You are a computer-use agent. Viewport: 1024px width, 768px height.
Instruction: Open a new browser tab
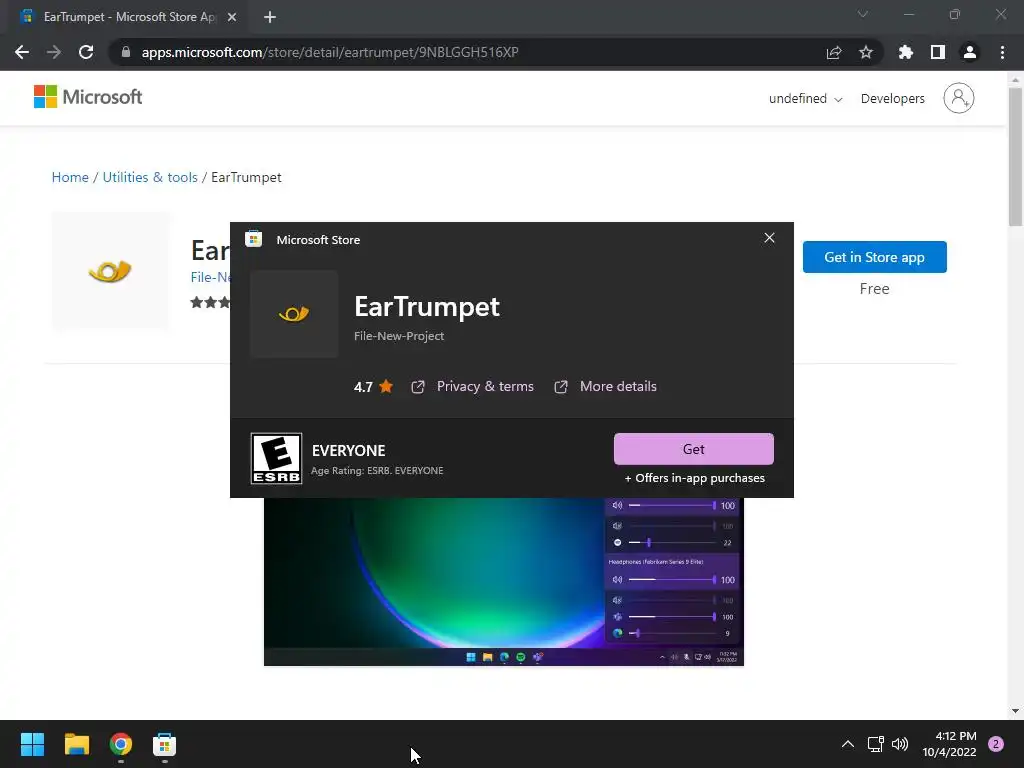[270, 17]
